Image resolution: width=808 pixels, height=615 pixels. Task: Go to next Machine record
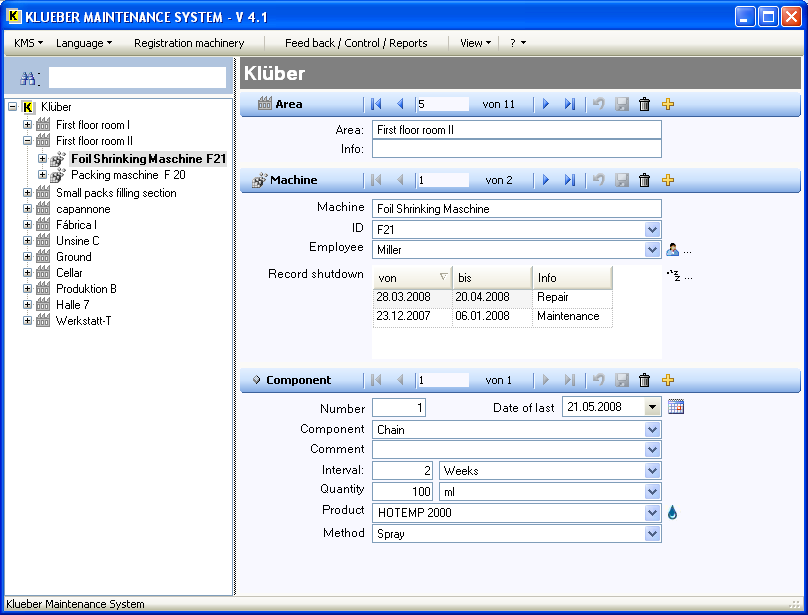tap(546, 180)
